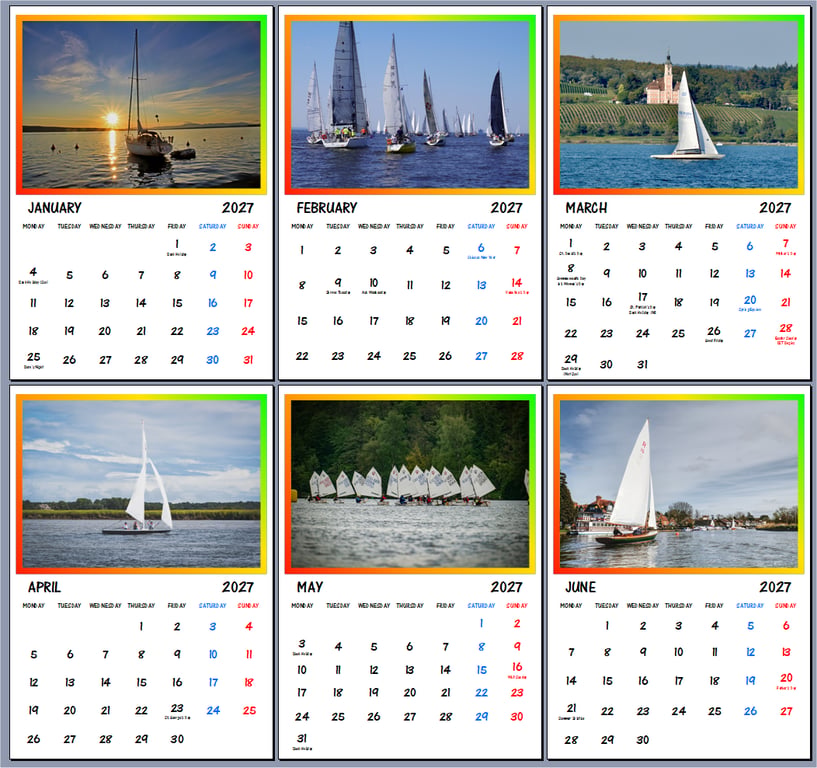Click Monday 25 in the January page

click(33, 357)
